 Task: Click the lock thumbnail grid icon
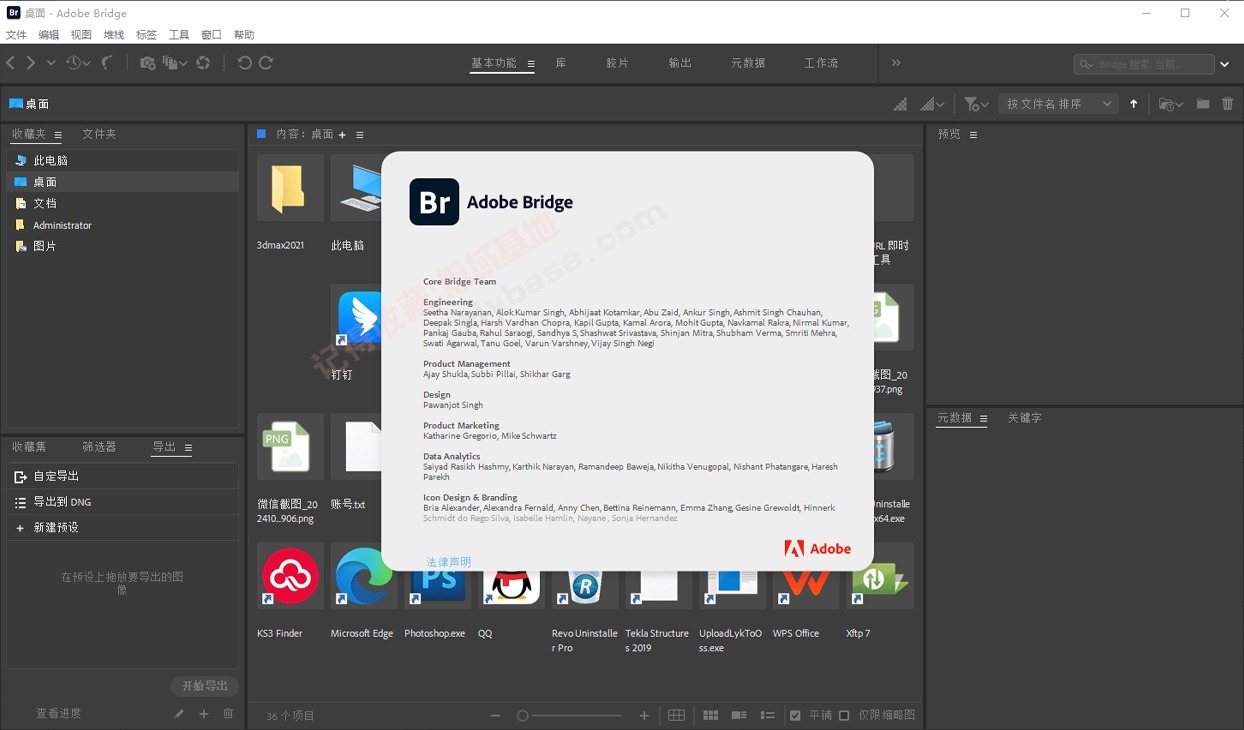pyautogui.click(x=677, y=715)
